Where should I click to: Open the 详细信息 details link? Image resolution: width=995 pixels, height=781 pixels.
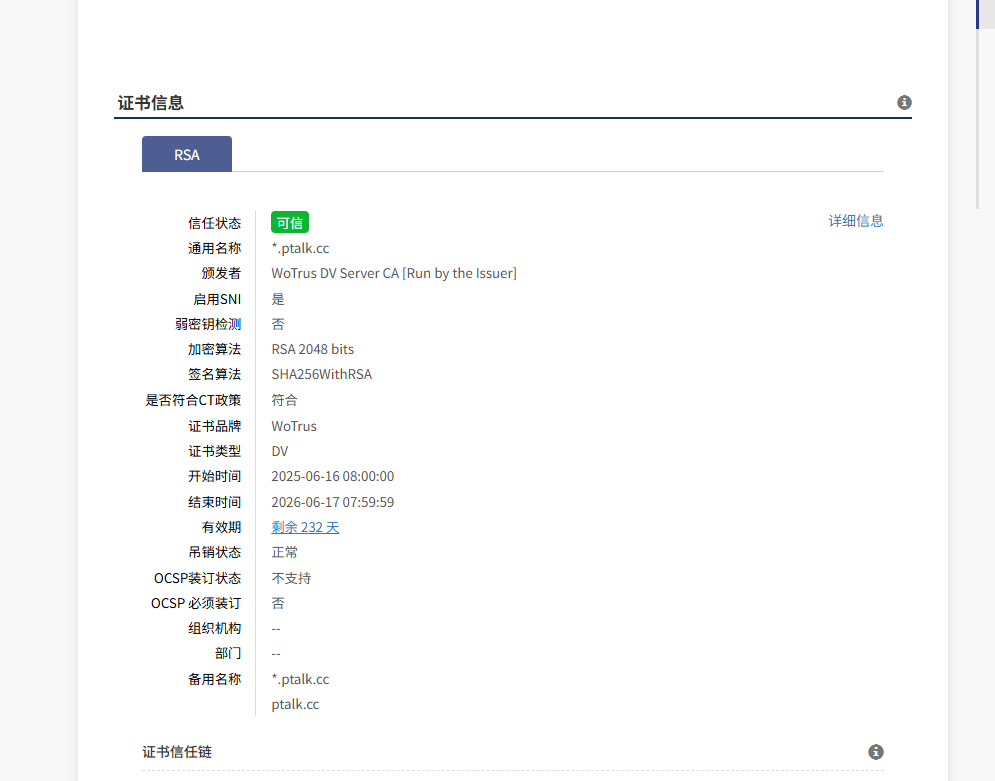pyautogui.click(x=855, y=221)
